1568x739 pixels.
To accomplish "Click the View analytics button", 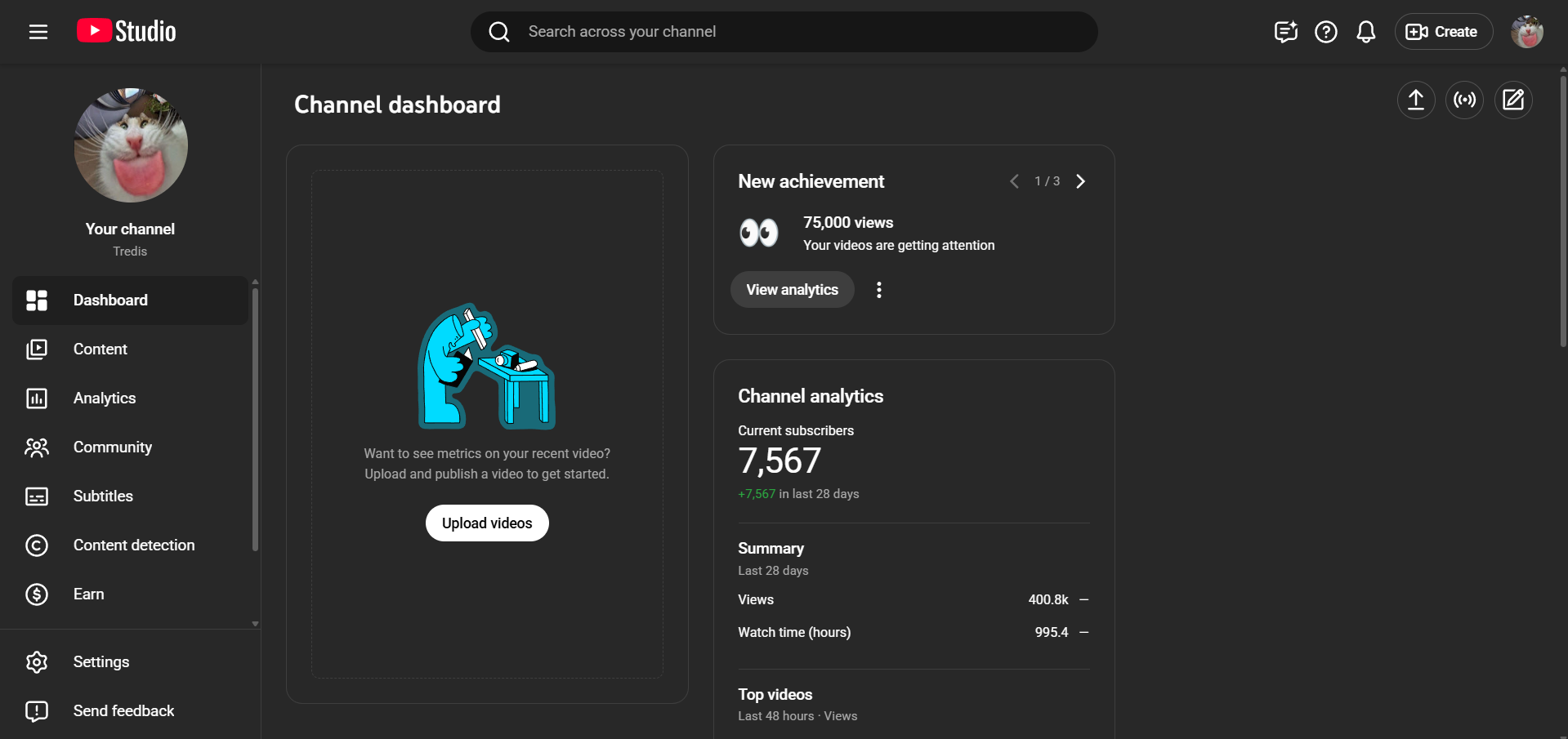I will 792,290.
